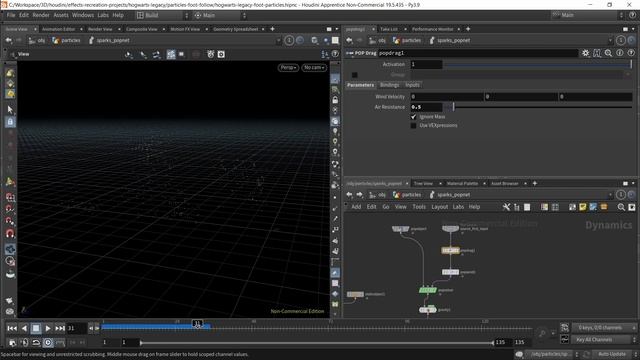Toggle pin on the parameter pane
Viewport: 640px width, 360px height.
[631, 40]
